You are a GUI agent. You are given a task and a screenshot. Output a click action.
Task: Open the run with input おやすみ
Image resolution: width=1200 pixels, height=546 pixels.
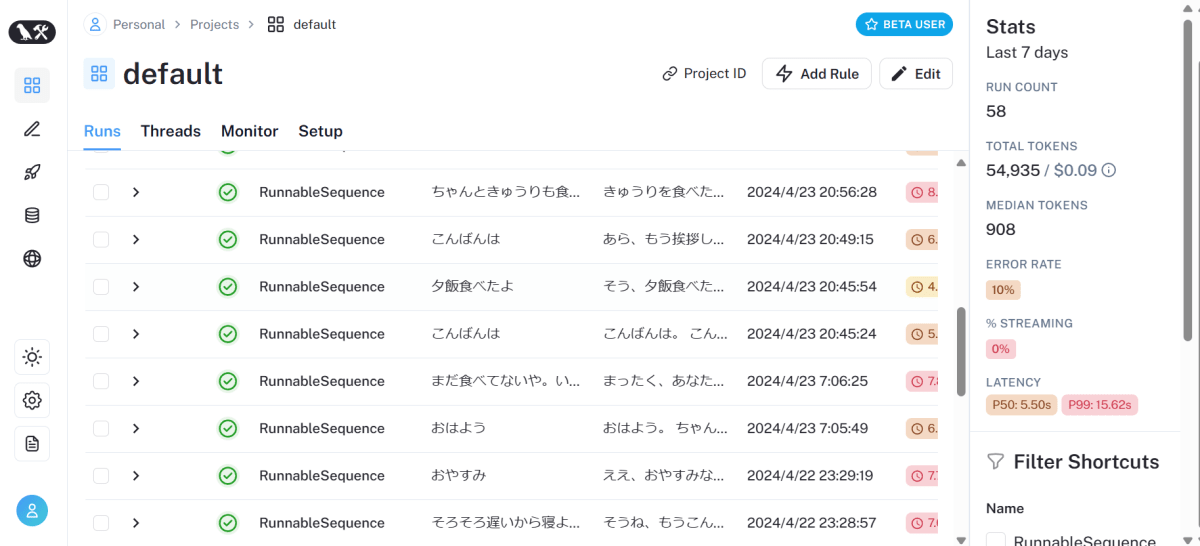458,475
